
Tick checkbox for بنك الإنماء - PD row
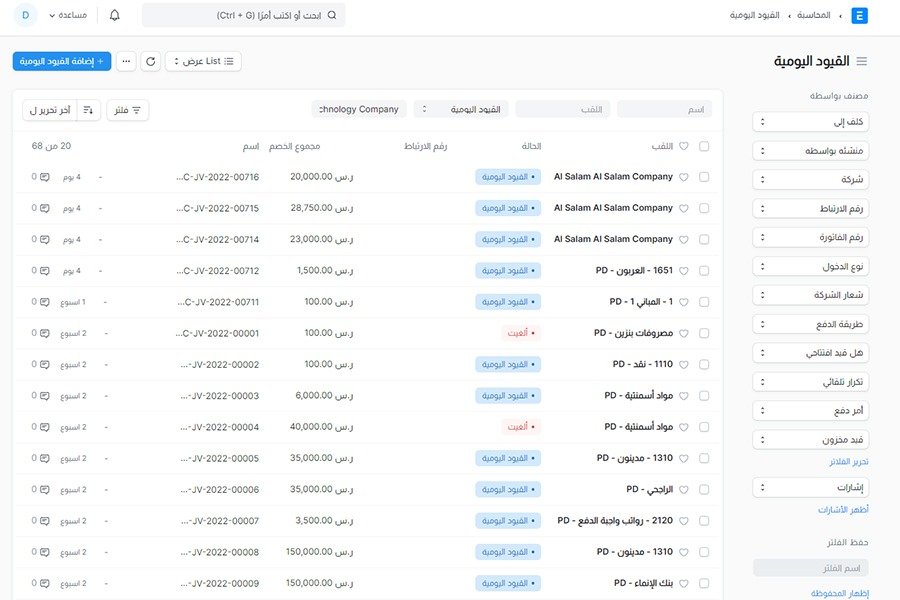point(704,583)
